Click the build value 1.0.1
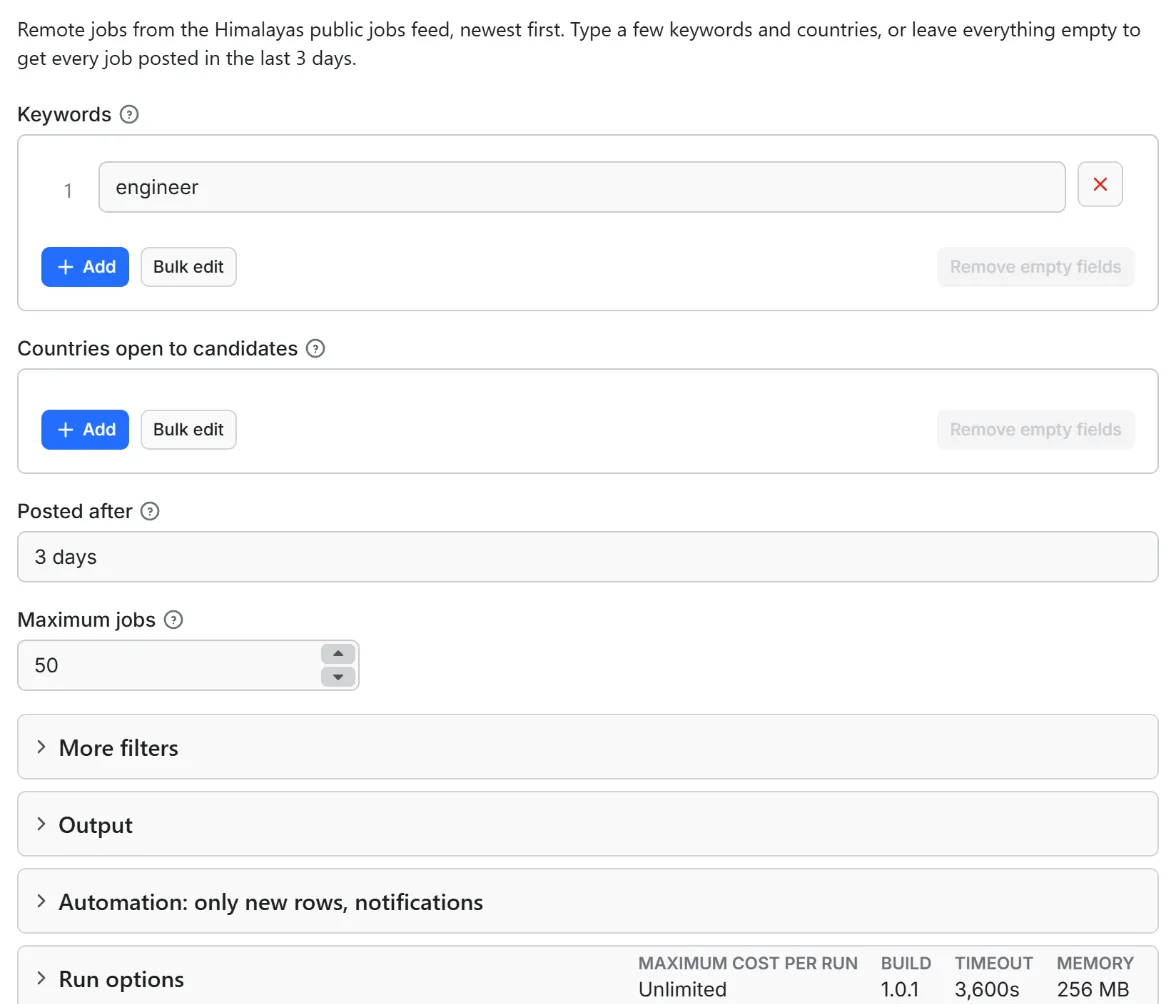 900,990
